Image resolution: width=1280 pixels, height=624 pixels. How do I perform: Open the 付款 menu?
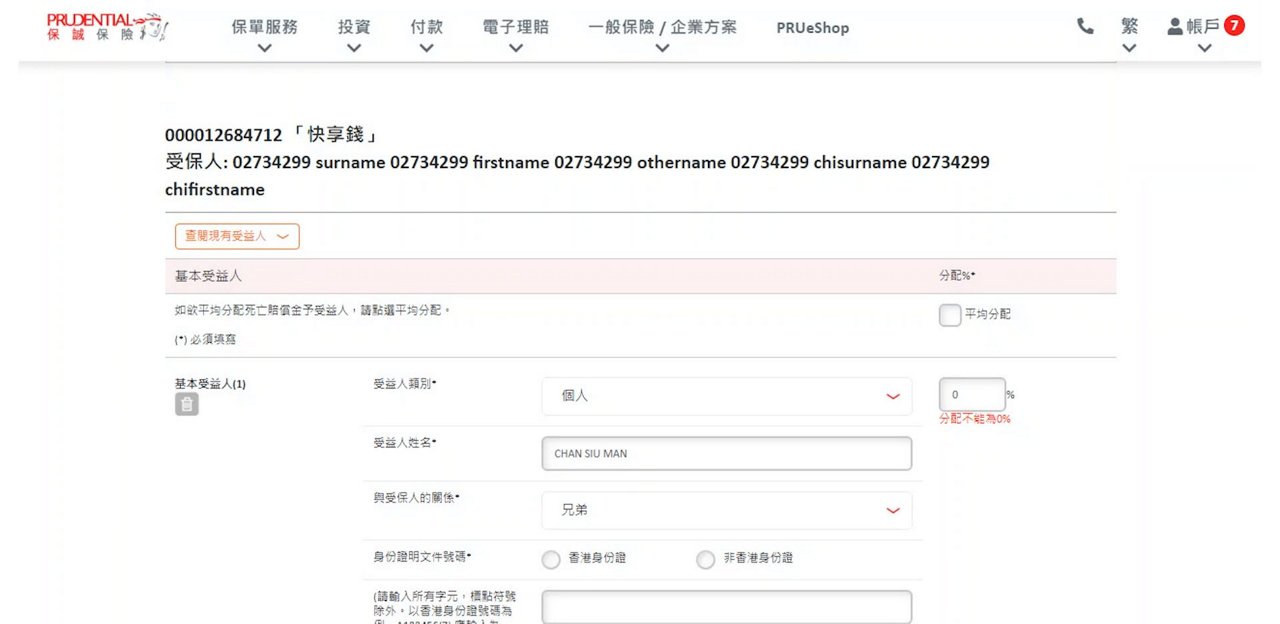[426, 27]
